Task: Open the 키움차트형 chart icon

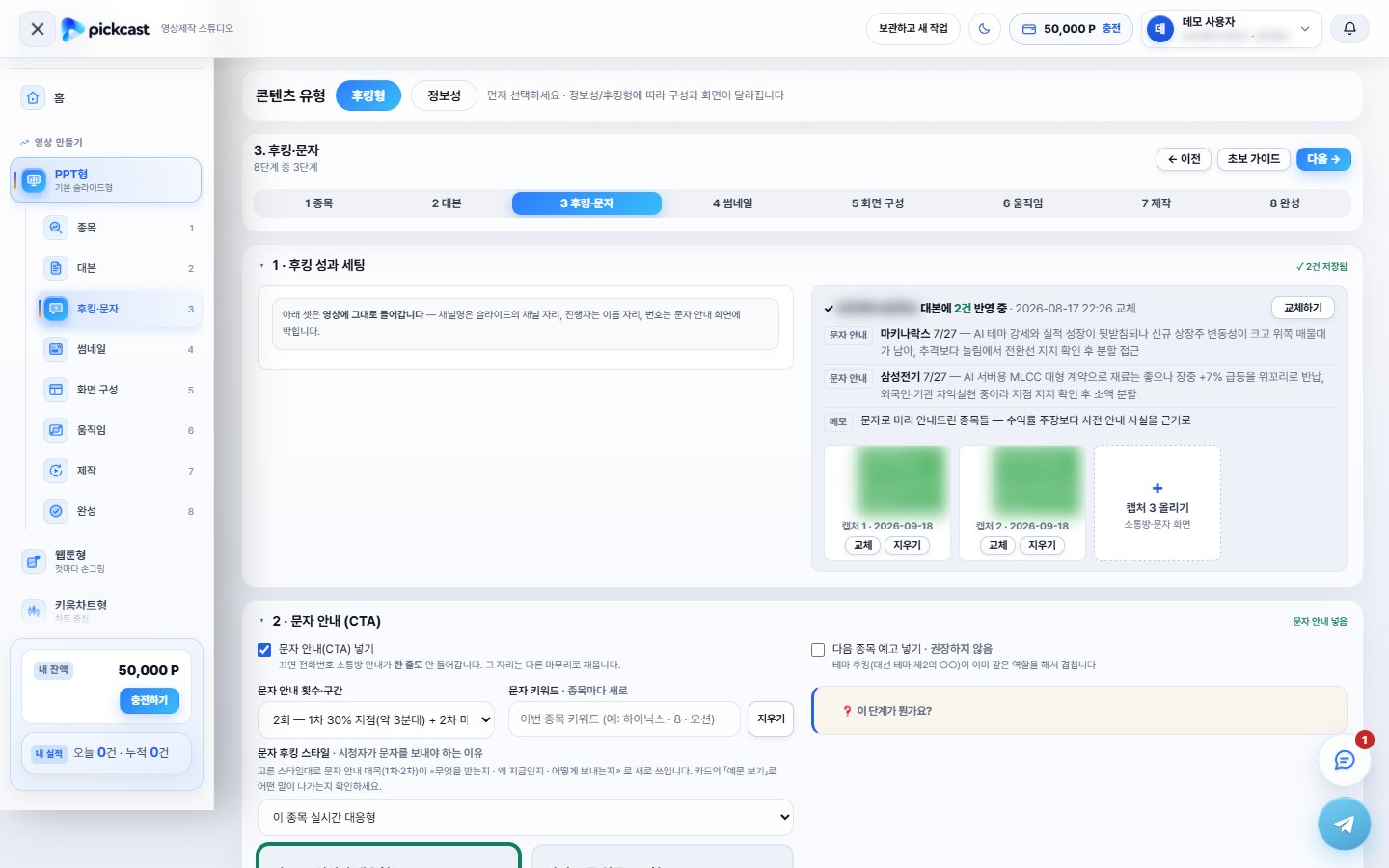Action: tap(34, 610)
